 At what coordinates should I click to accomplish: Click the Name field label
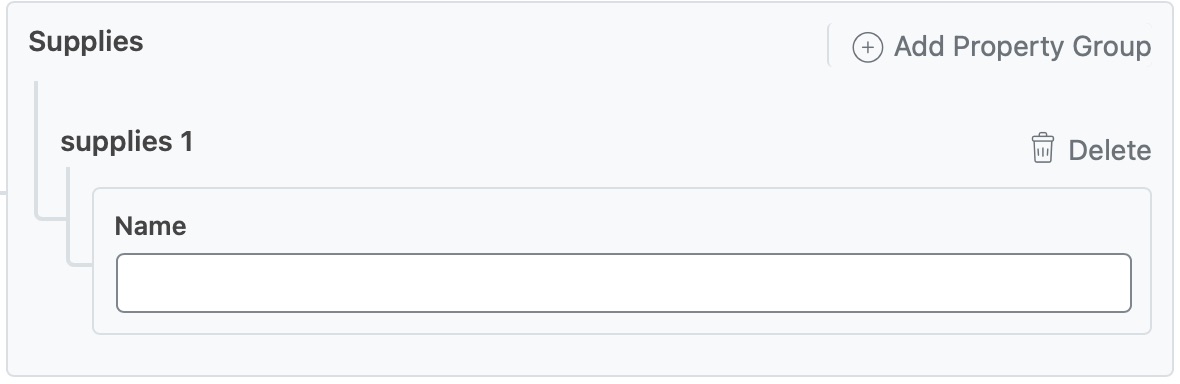151,226
